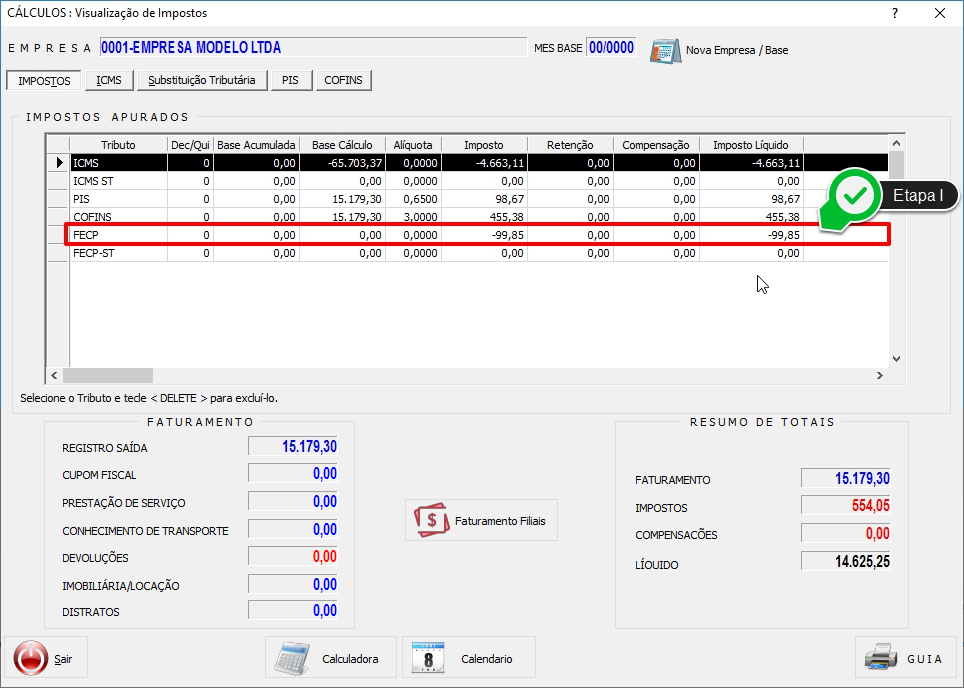Click the MES BASE input field
This screenshot has height=689, width=964.
(x=611, y=48)
